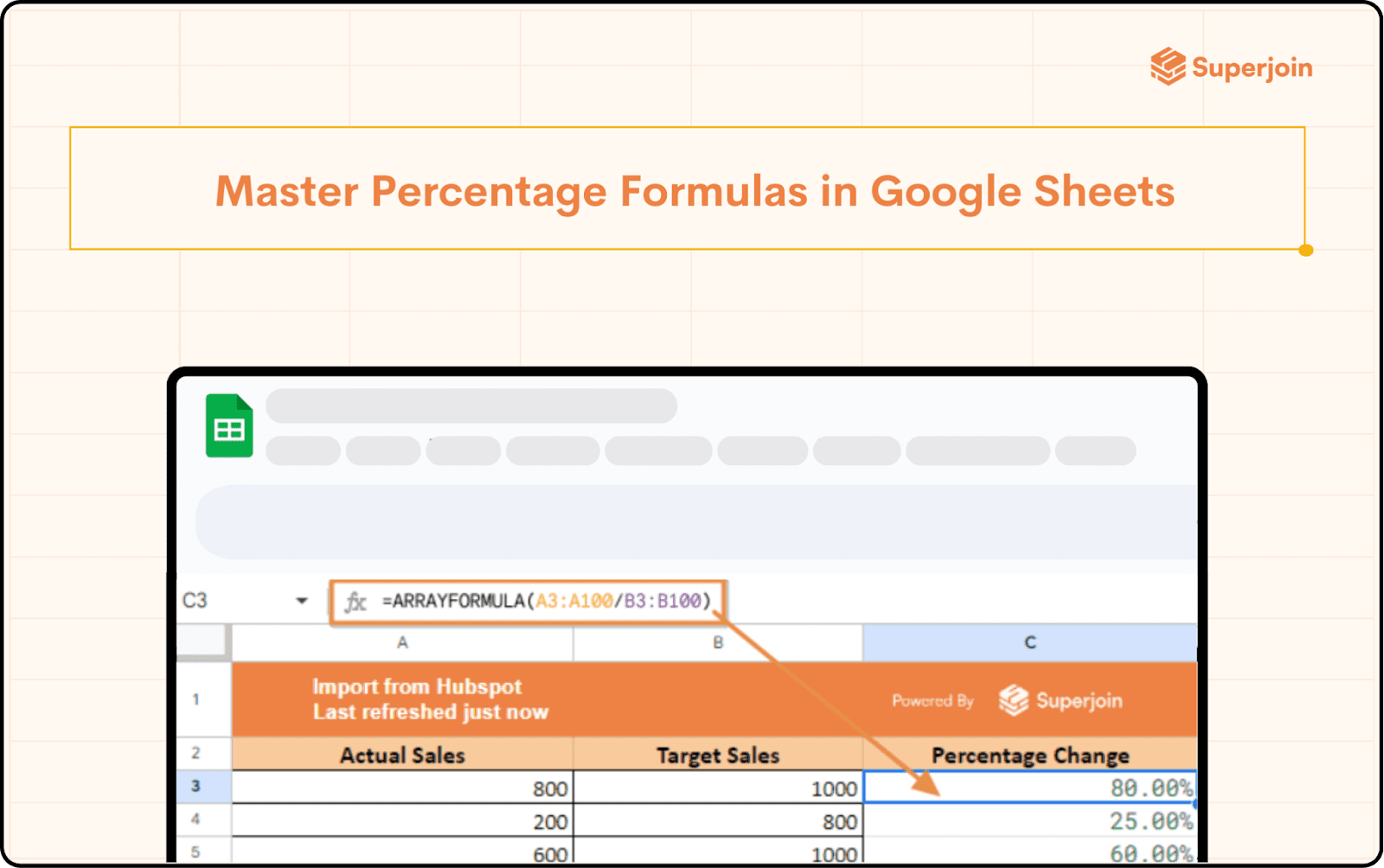Click the ARRAYFORMULA formula bar text
This screenshot has width=1384, height=868.
coord(547,601)
